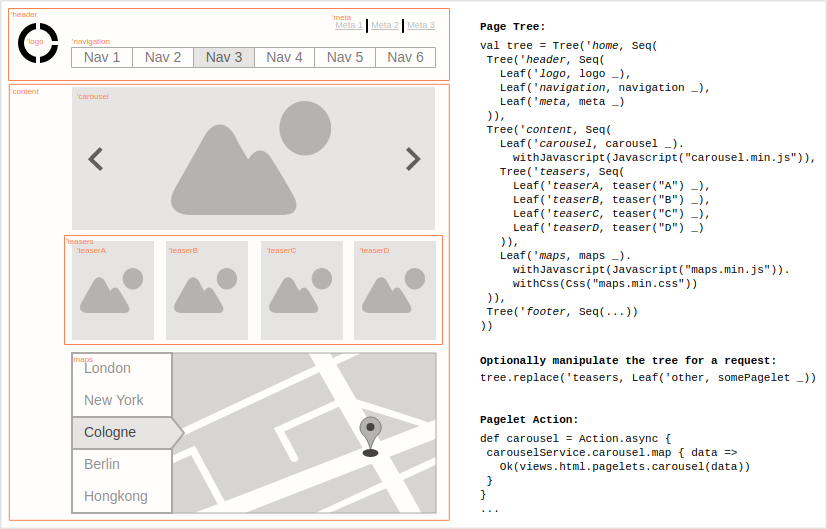Screen dimensions: 827x529
Task: Click the carousel next arrow
Action: [413, 159]
